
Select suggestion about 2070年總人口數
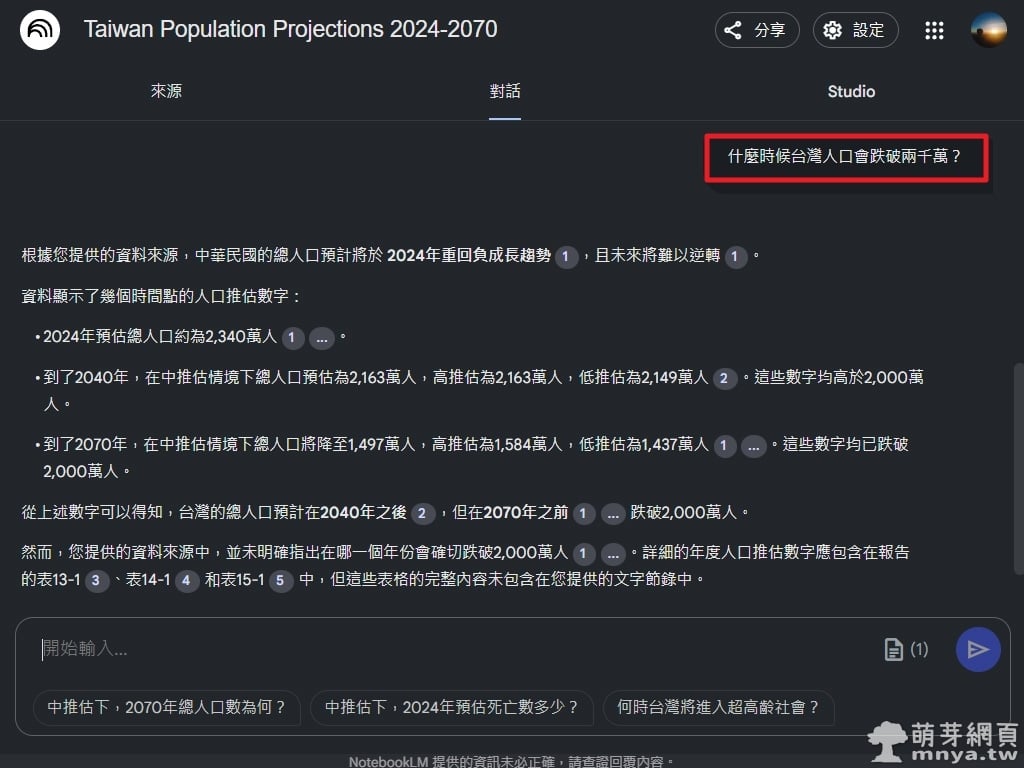coord(166,707)
